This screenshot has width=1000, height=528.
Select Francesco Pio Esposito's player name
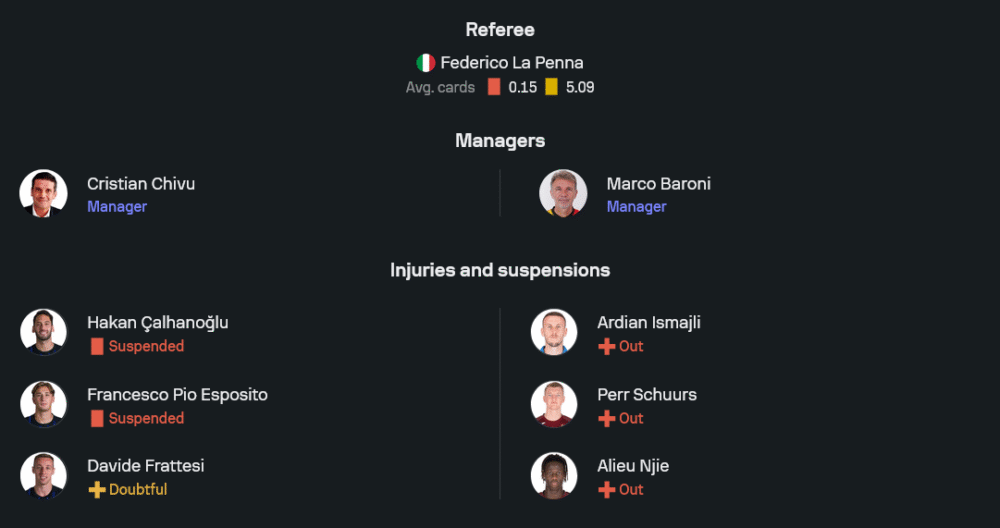coord(177,394)
